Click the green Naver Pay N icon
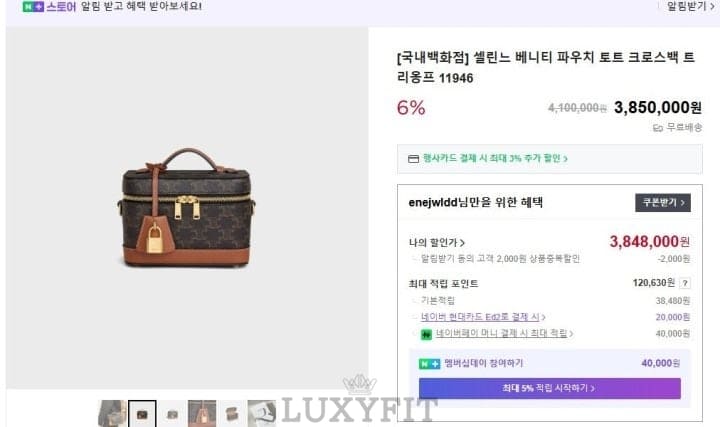 click(427, 334)
